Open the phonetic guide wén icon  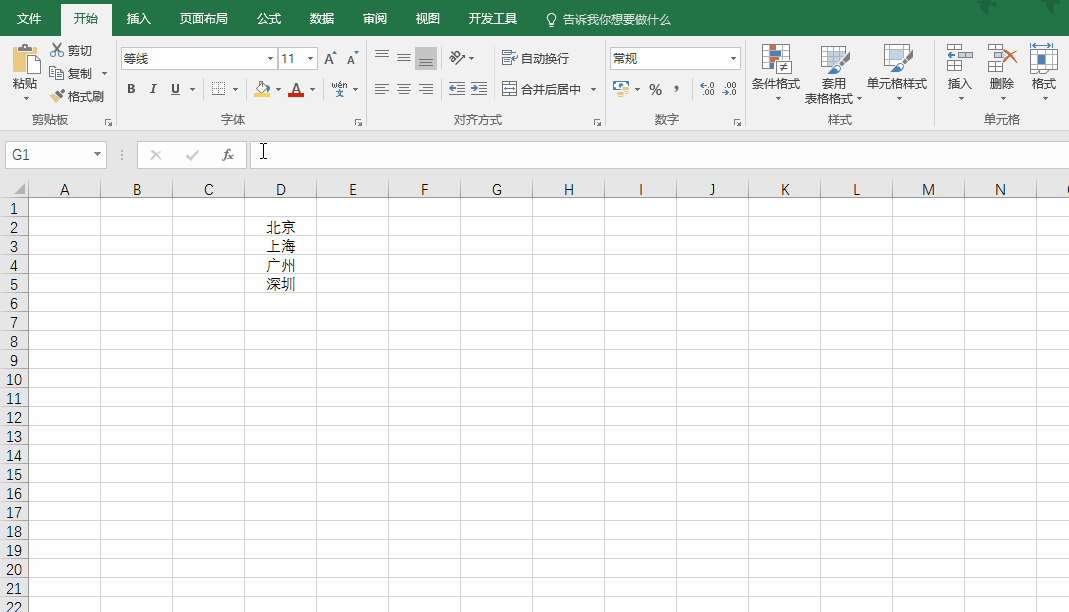coord(339,89)
